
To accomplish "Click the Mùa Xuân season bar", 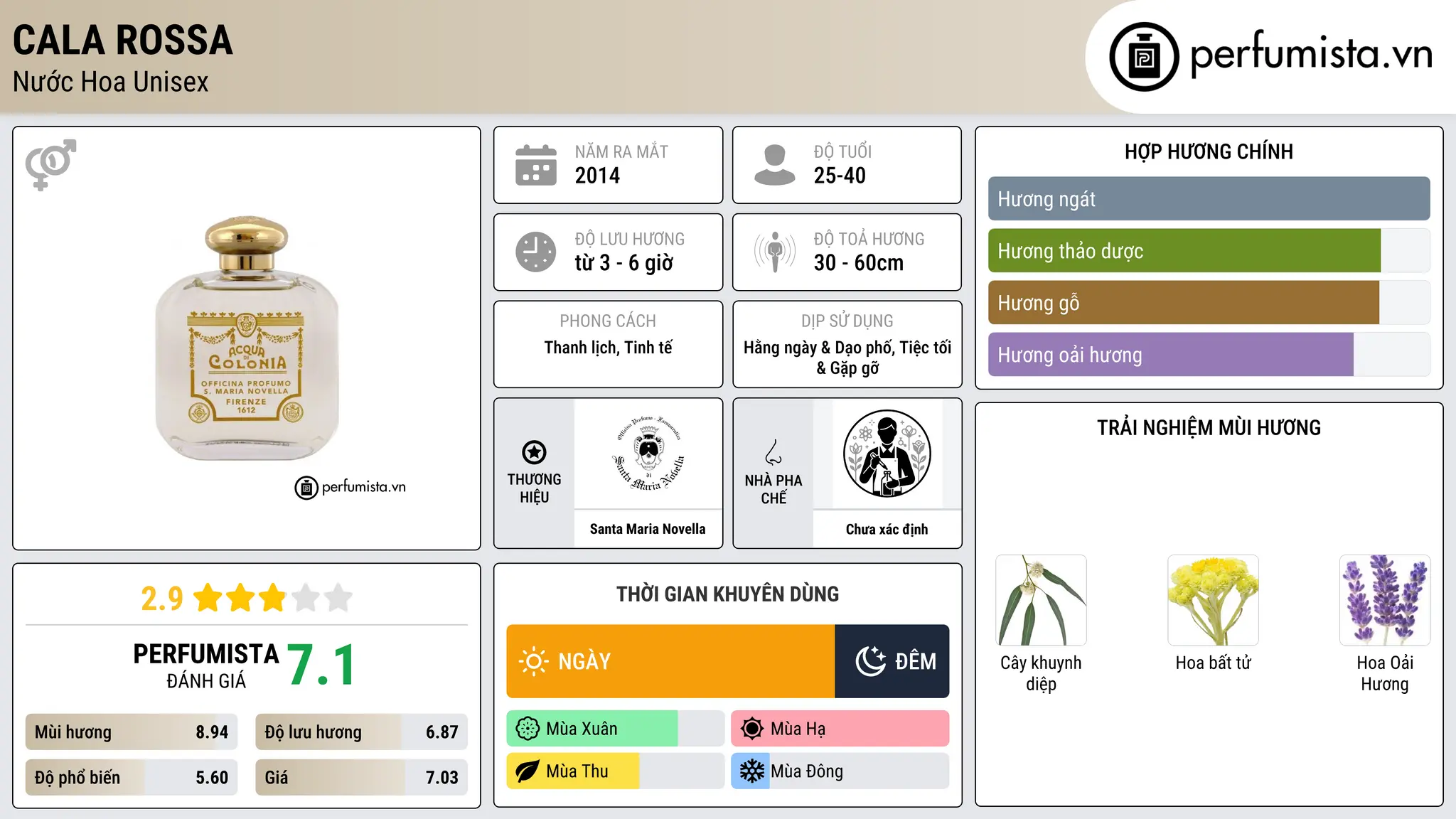I will (x=615, y=729).
